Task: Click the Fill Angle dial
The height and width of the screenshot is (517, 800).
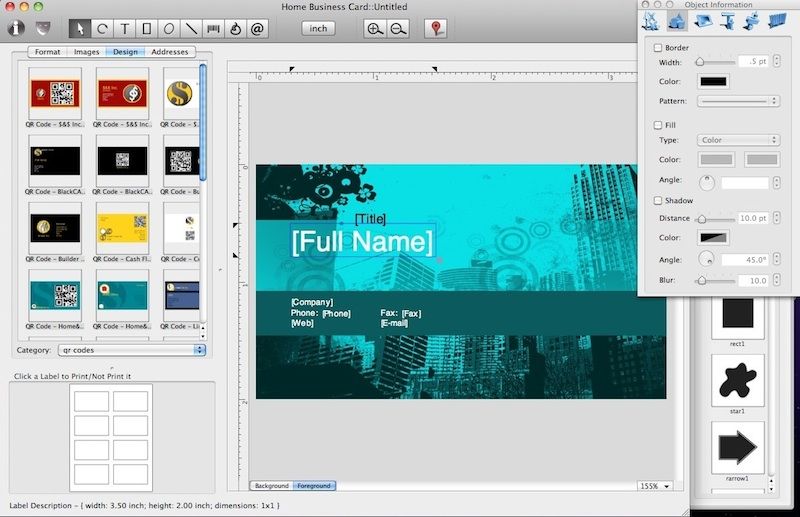Action: pyautogui.click(x=707, y=182)
